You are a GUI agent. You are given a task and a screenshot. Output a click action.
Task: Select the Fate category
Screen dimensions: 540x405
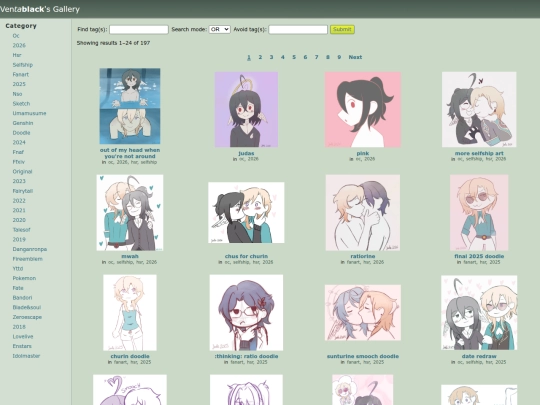pos(18,288)
